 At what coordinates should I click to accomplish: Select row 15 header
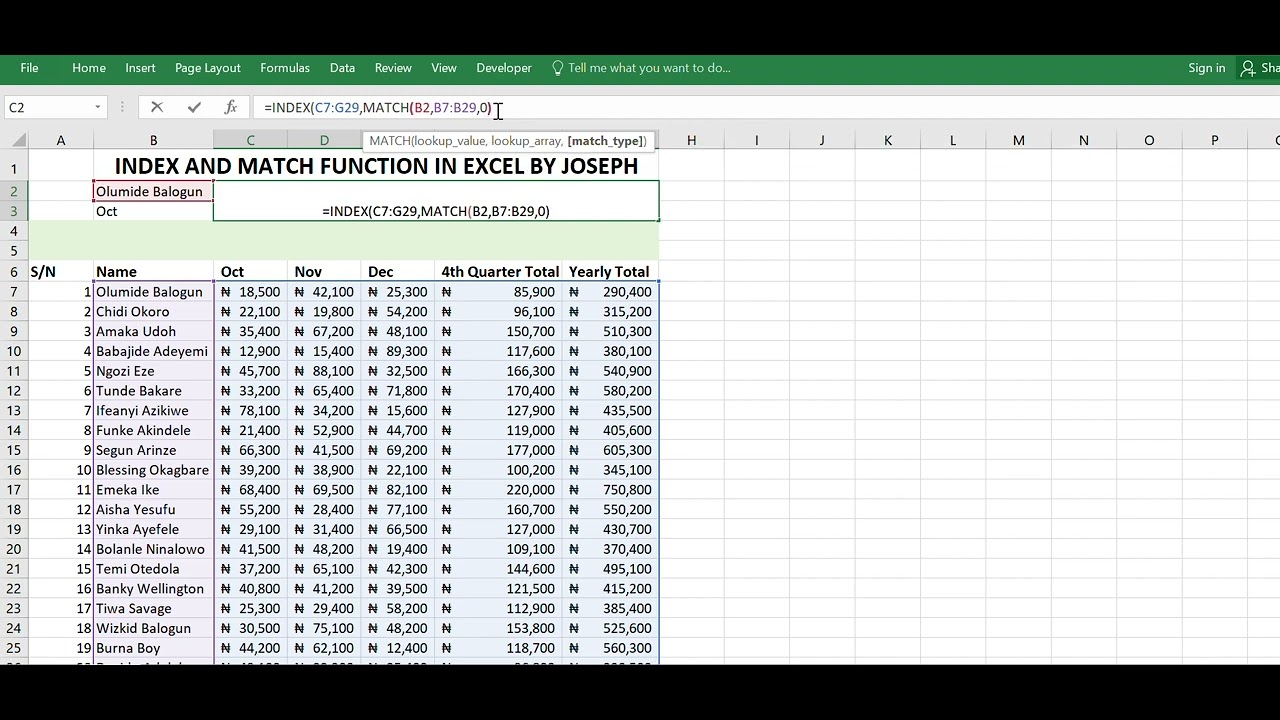click(x=14, y=450)
